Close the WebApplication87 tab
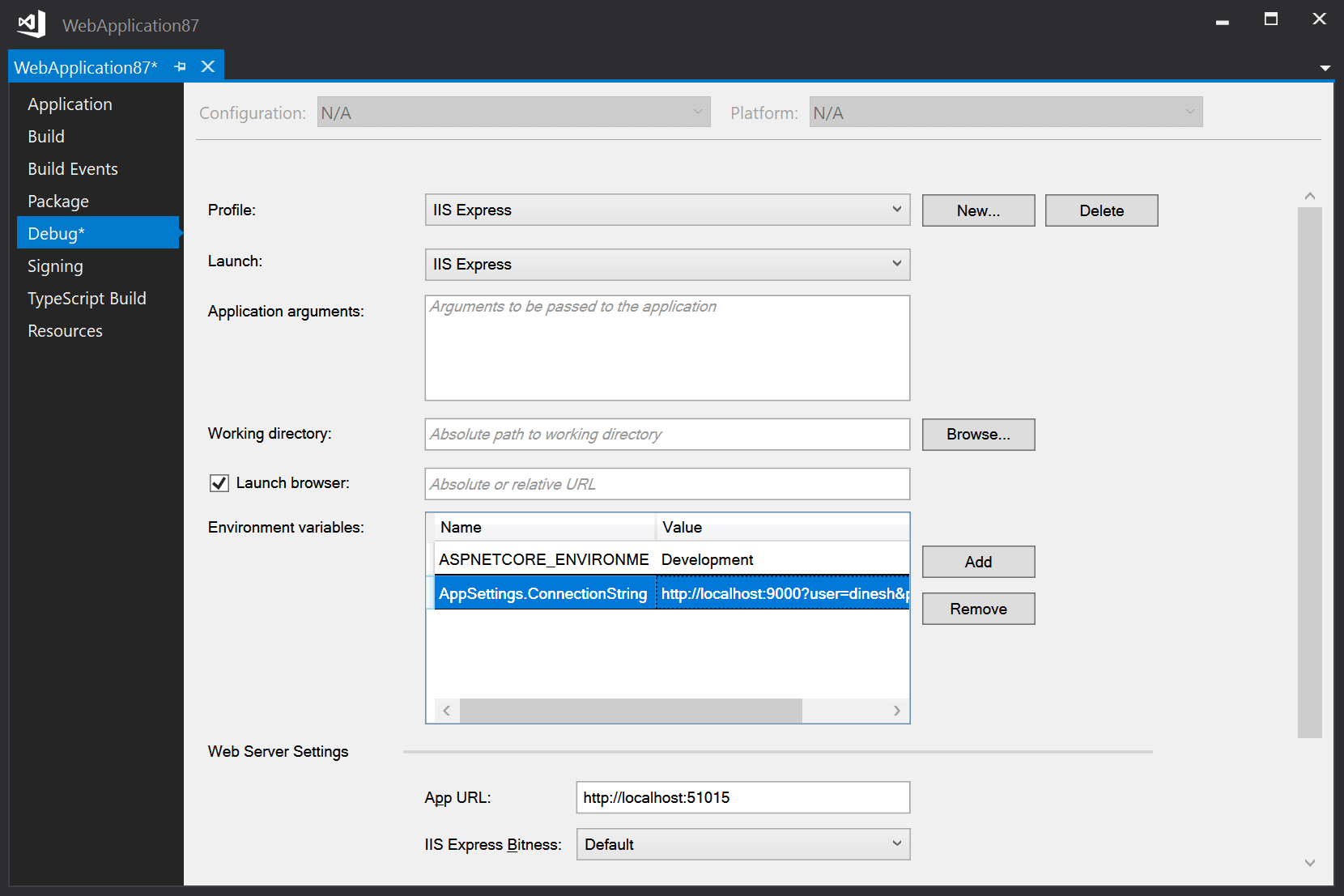The image size is (1344, 896). tap(208, 66)
